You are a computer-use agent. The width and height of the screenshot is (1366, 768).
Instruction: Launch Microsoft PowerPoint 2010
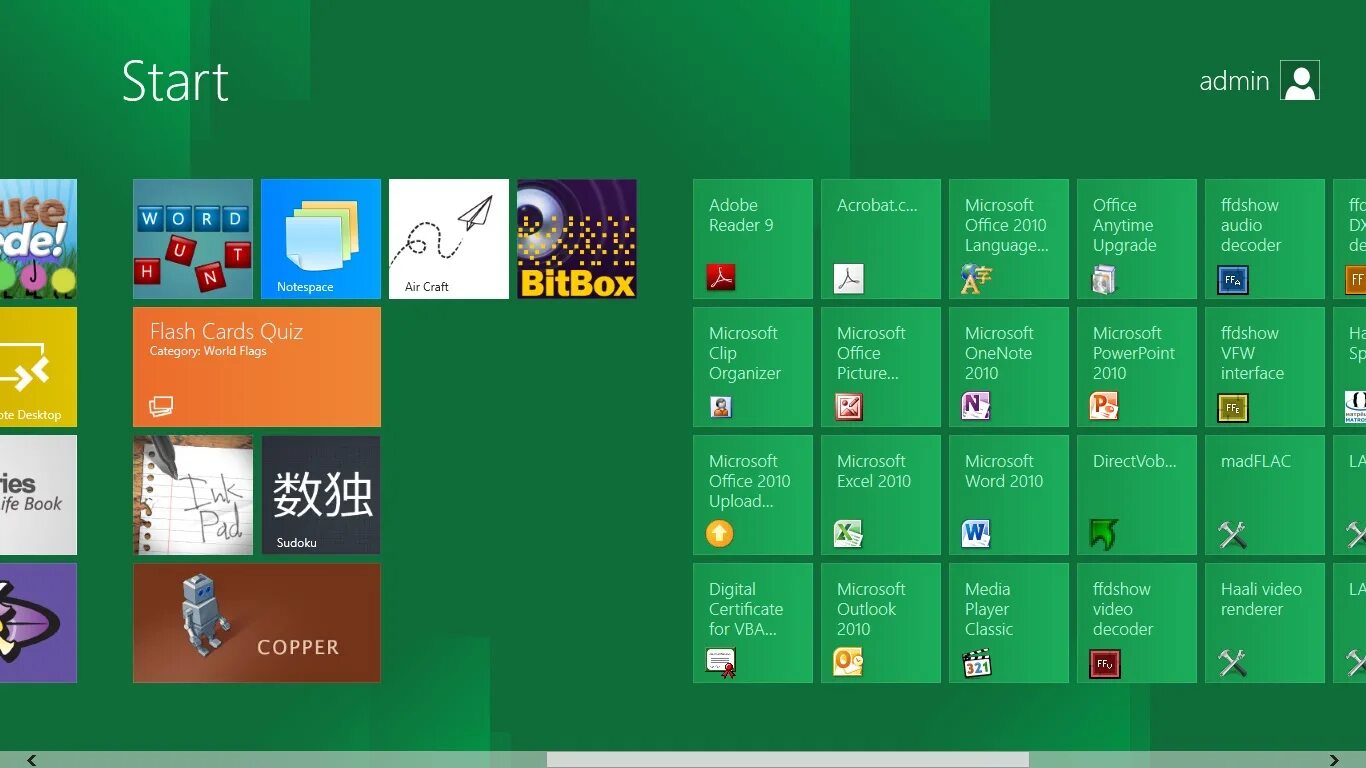(1137, 367)
